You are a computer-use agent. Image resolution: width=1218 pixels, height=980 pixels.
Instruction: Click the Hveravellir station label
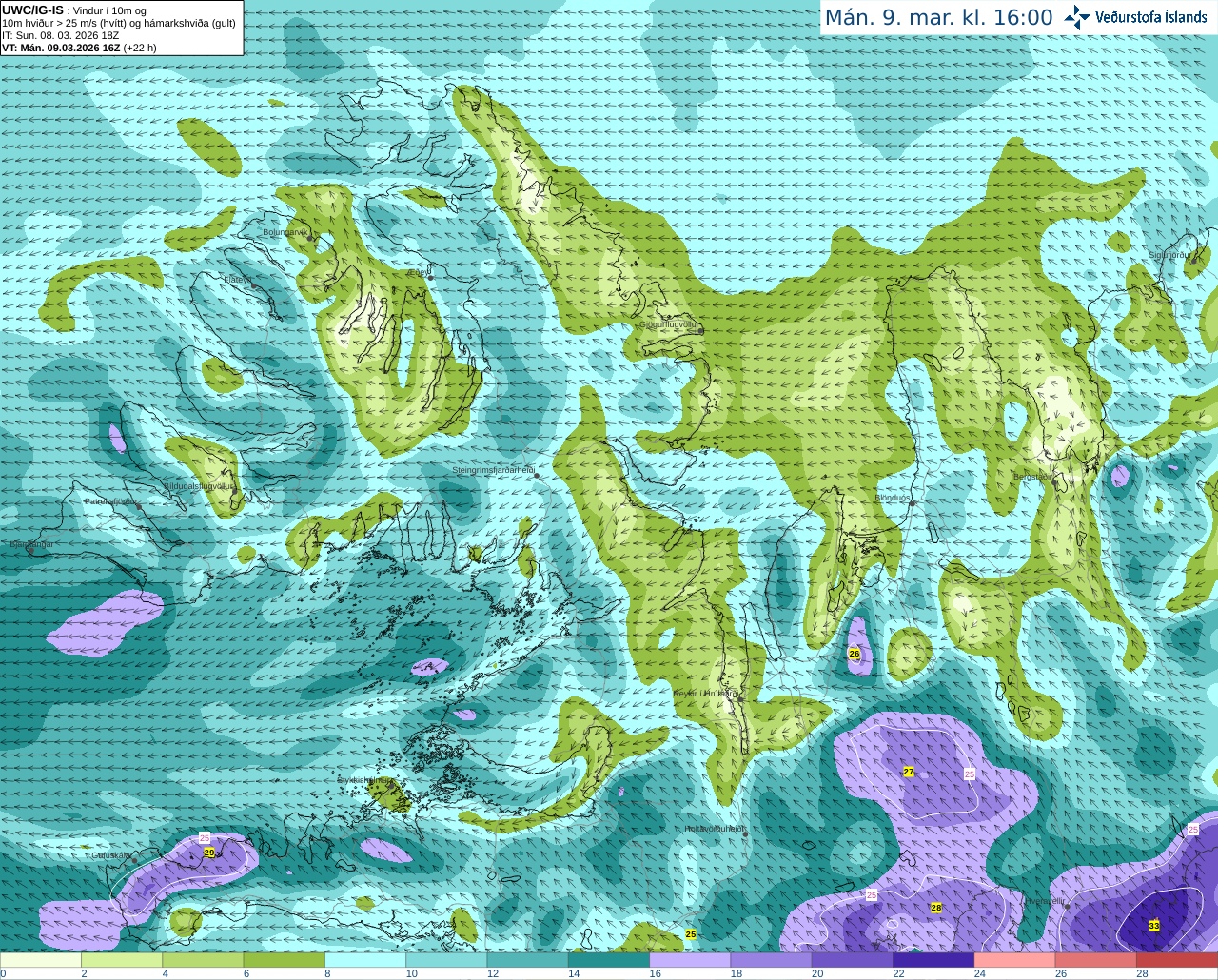tap(1046, 901)
